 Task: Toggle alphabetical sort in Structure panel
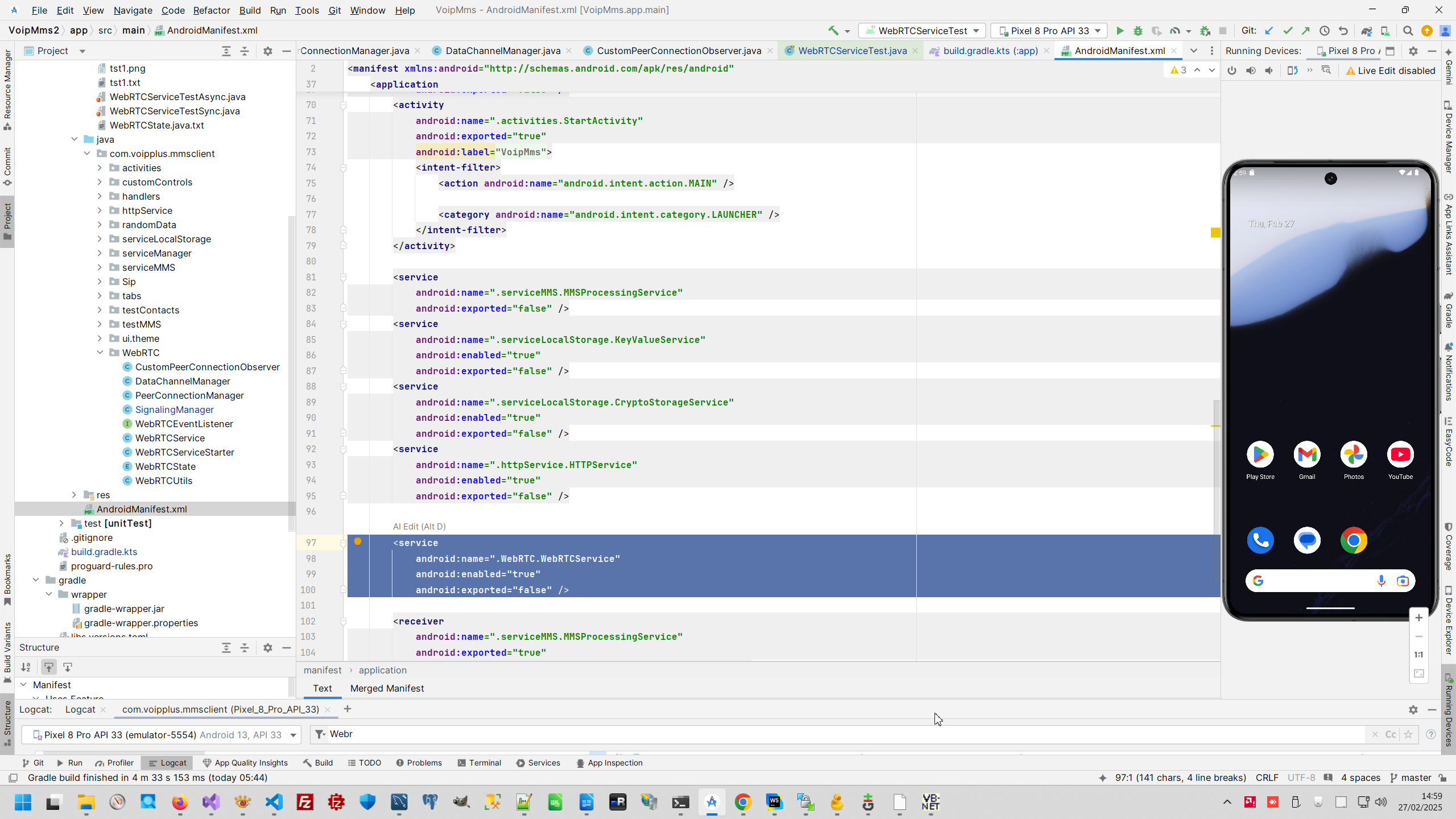pyautogui.click(x=26, y=667)
